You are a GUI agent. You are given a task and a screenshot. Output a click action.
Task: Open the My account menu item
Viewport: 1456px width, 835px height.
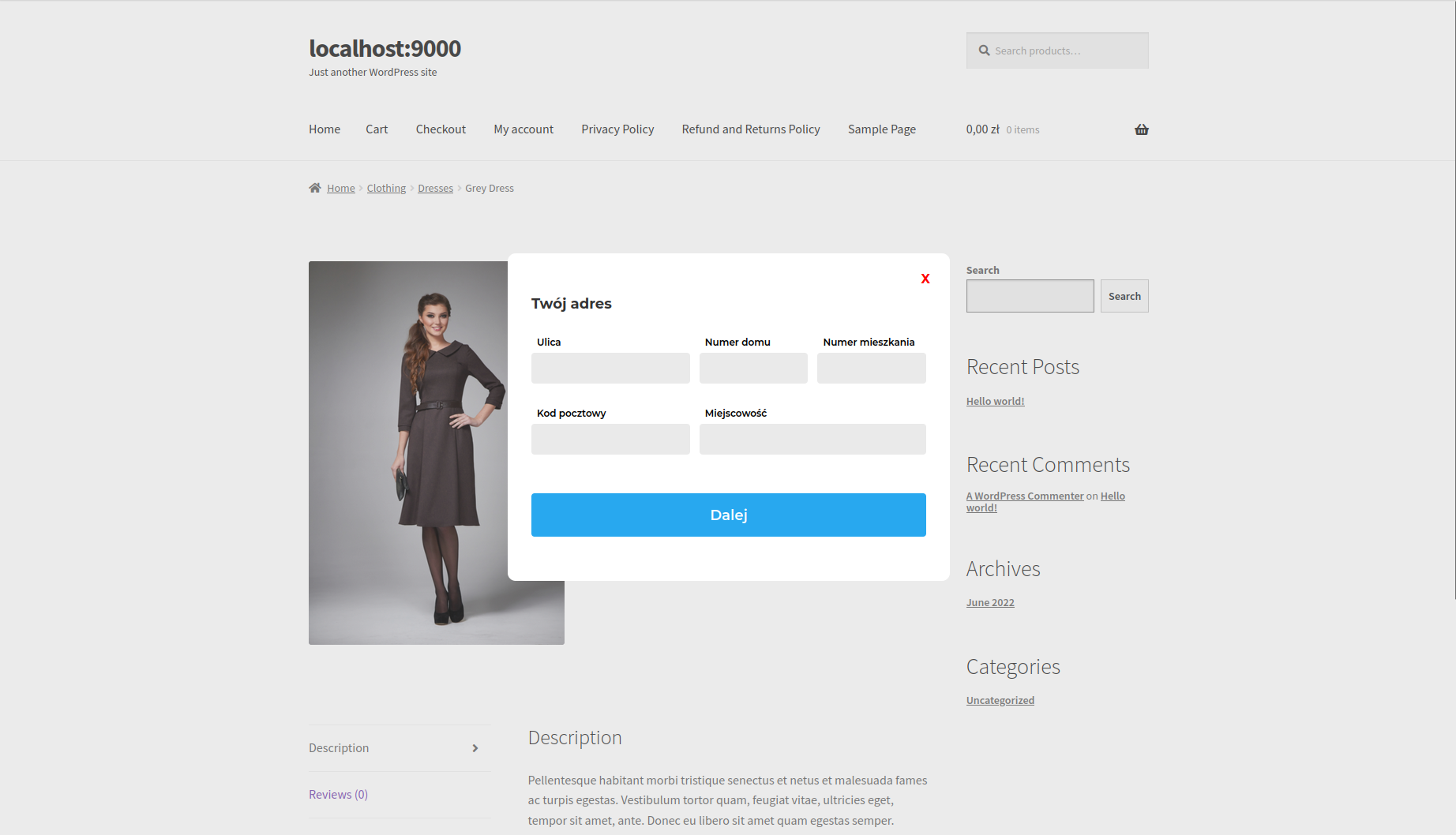[x=523, y=129]
